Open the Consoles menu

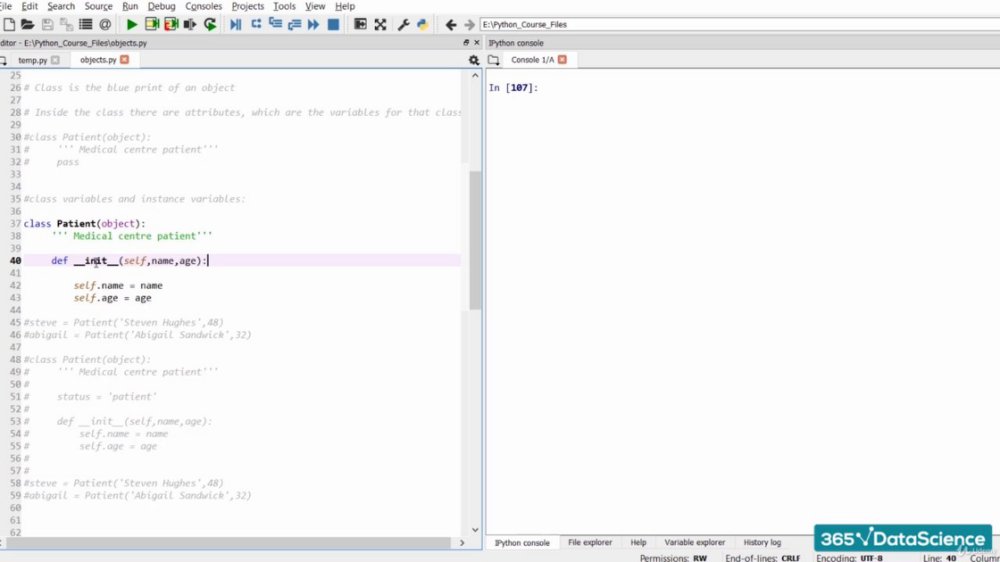point(203,6)
